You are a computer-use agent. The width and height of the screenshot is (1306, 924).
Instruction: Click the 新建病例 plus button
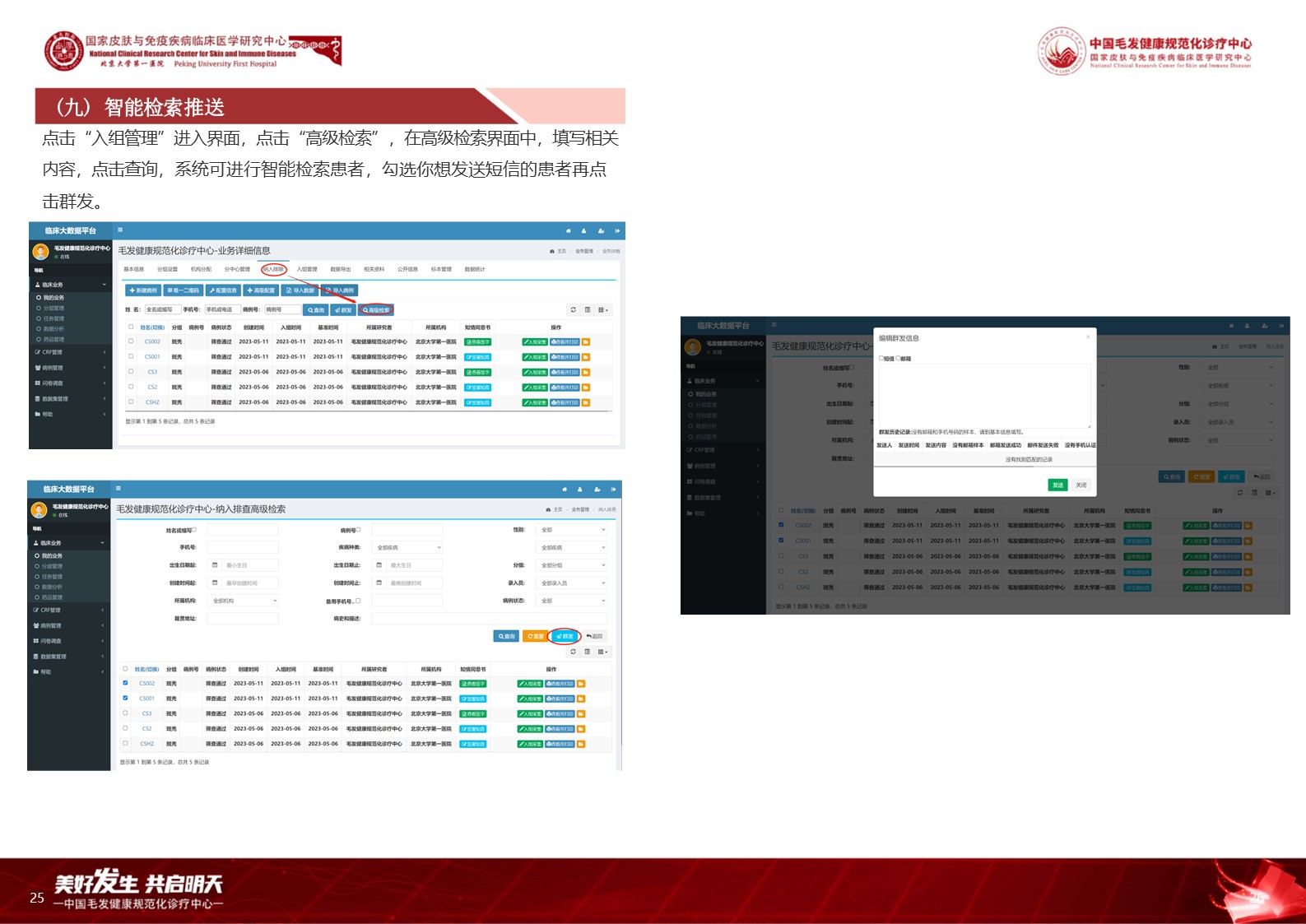pos(142,290)
